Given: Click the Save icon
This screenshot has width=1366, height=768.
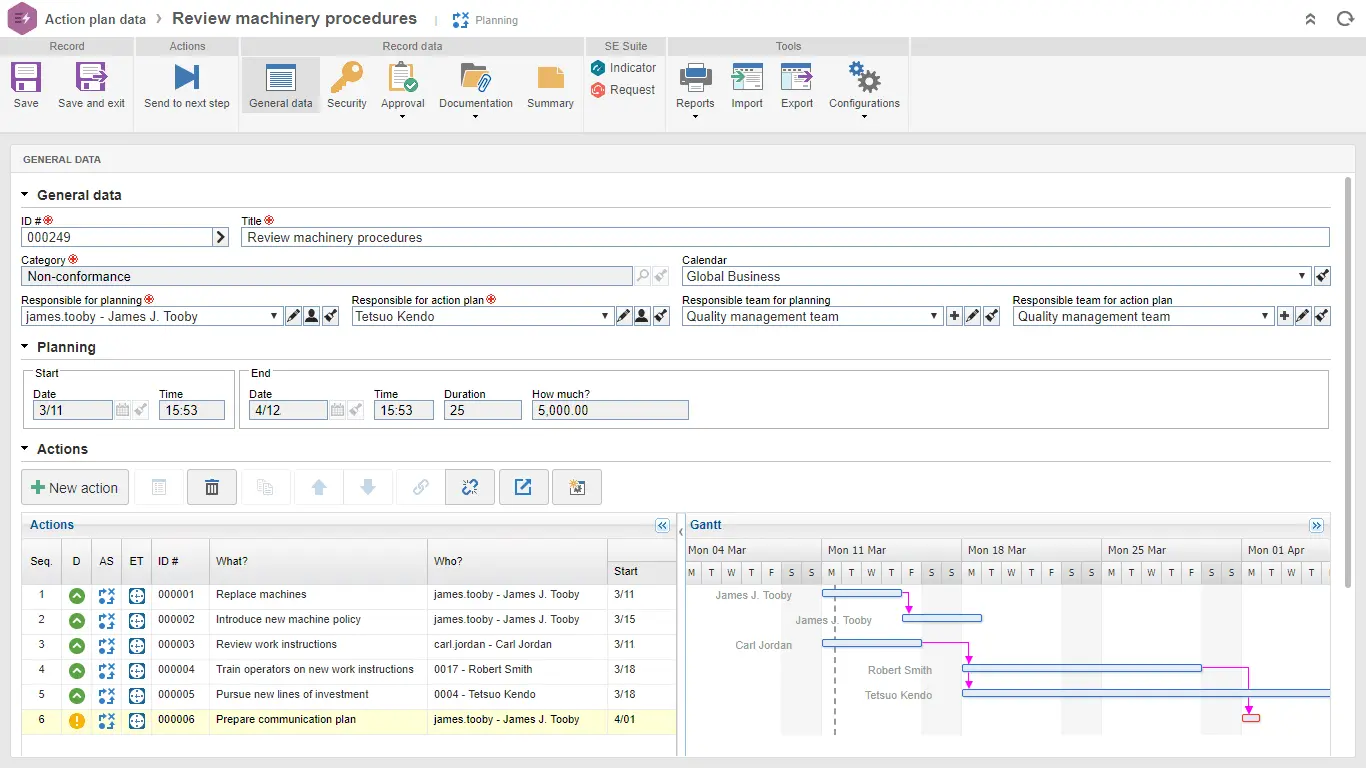Looking at the screenshot, I should [x=25, y=84].
